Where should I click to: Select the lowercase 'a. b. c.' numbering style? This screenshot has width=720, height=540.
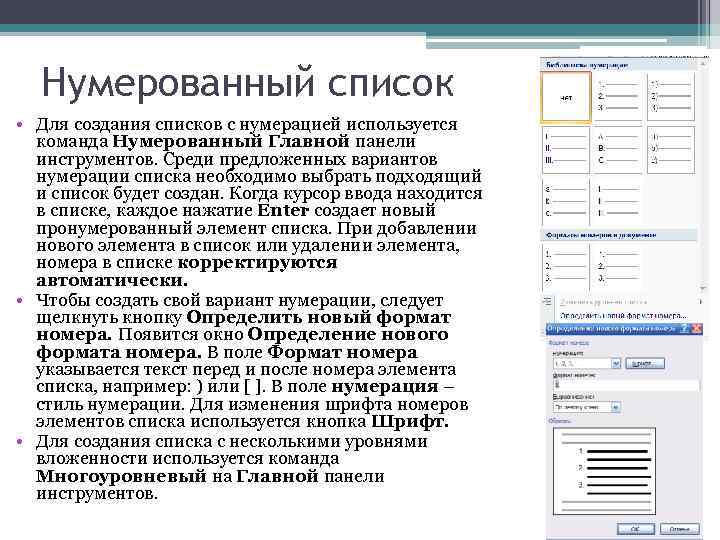pyautogui.click(x=566, y=201)
